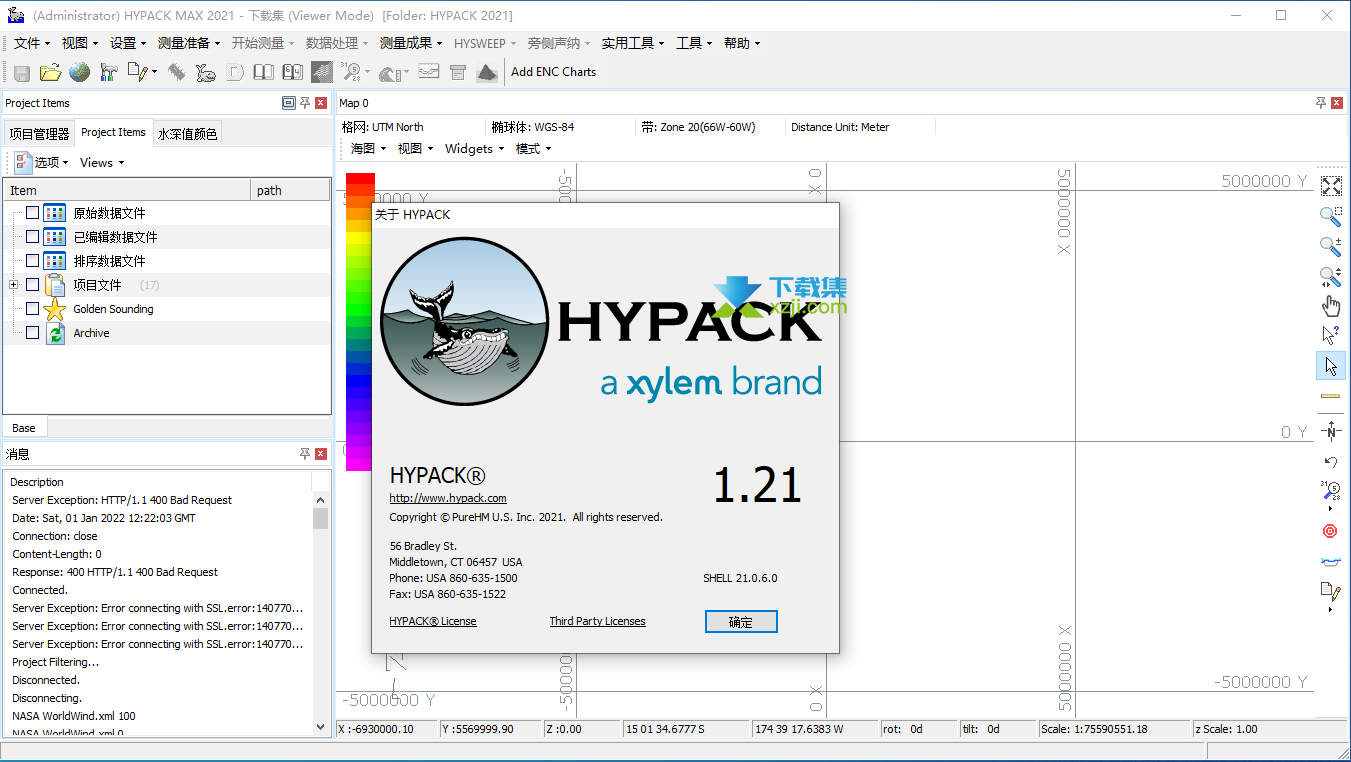1351x762 pixels.
Task: Select the query pointer with question mark
Action: point(1330,335)
